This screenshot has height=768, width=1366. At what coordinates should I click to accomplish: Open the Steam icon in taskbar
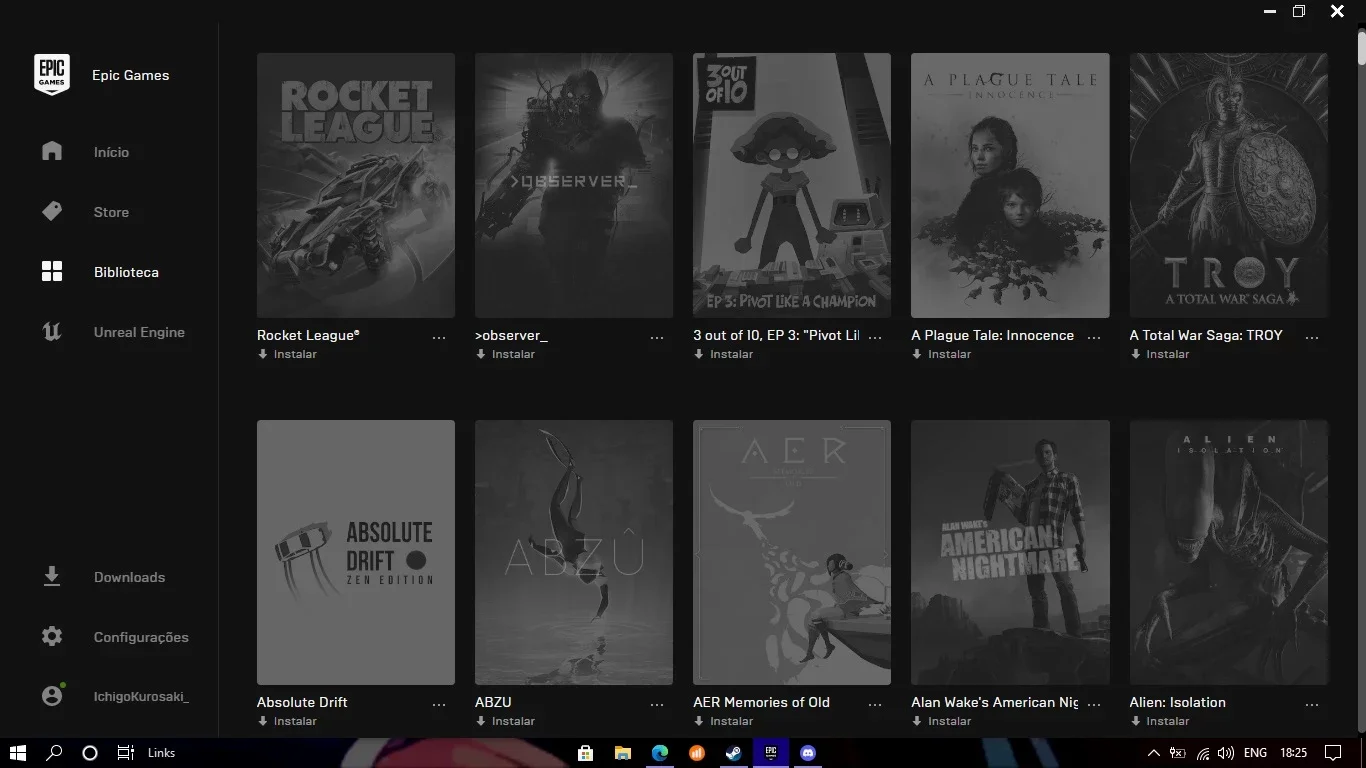click(x=734, y=753)
